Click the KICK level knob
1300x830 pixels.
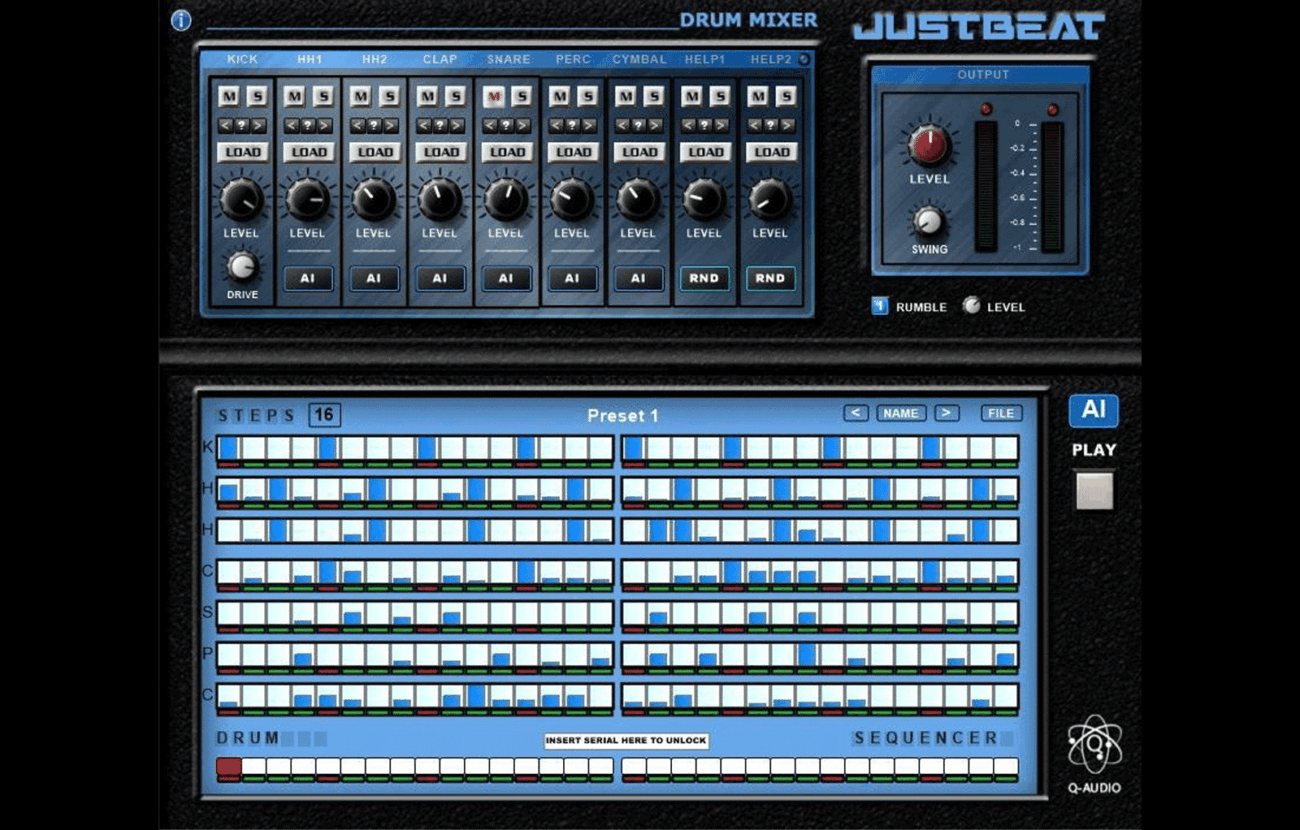(x=242, y=200)
